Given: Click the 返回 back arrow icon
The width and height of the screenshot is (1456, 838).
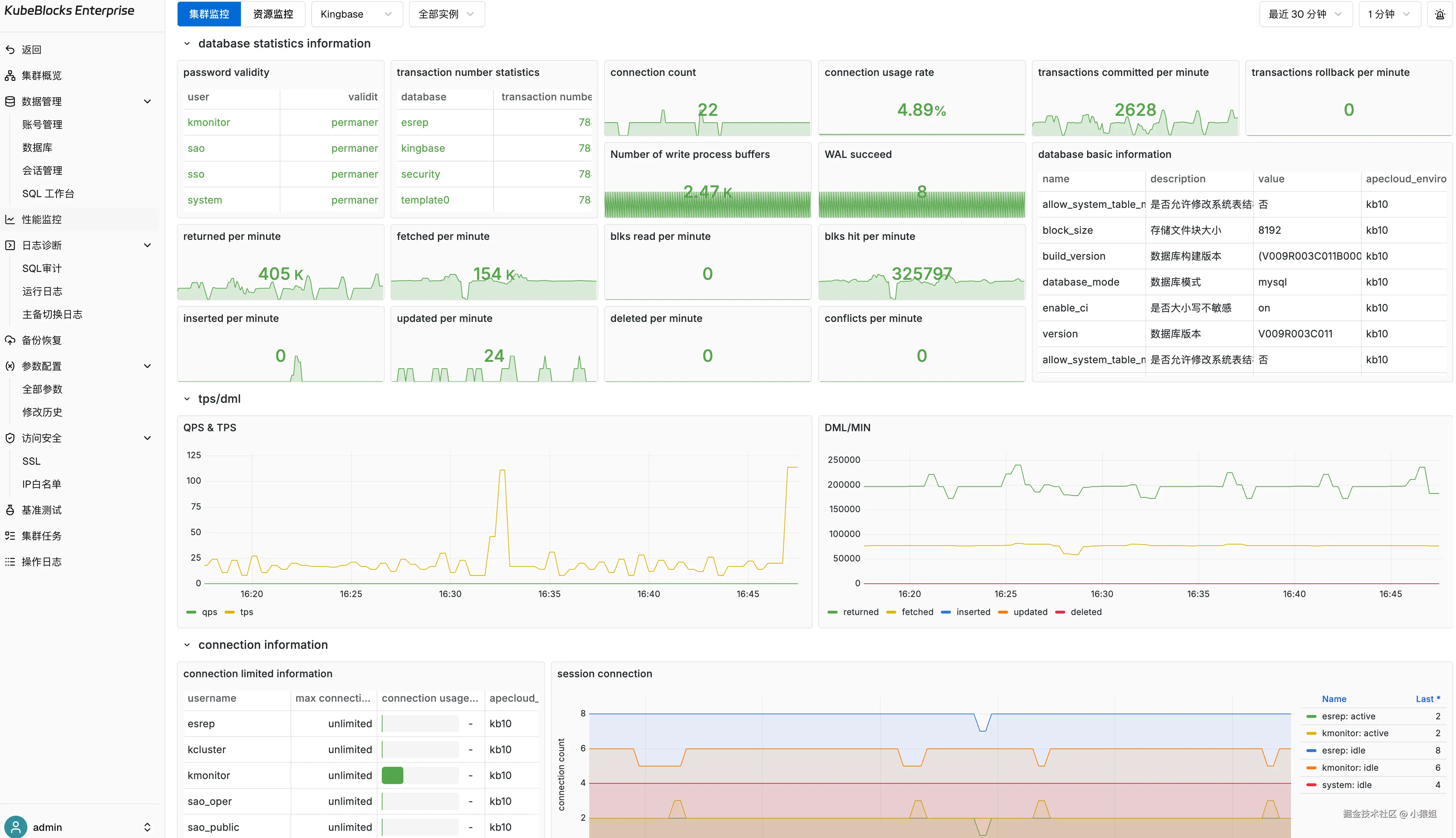Looking at the screenshot, I should pos(10,50).
